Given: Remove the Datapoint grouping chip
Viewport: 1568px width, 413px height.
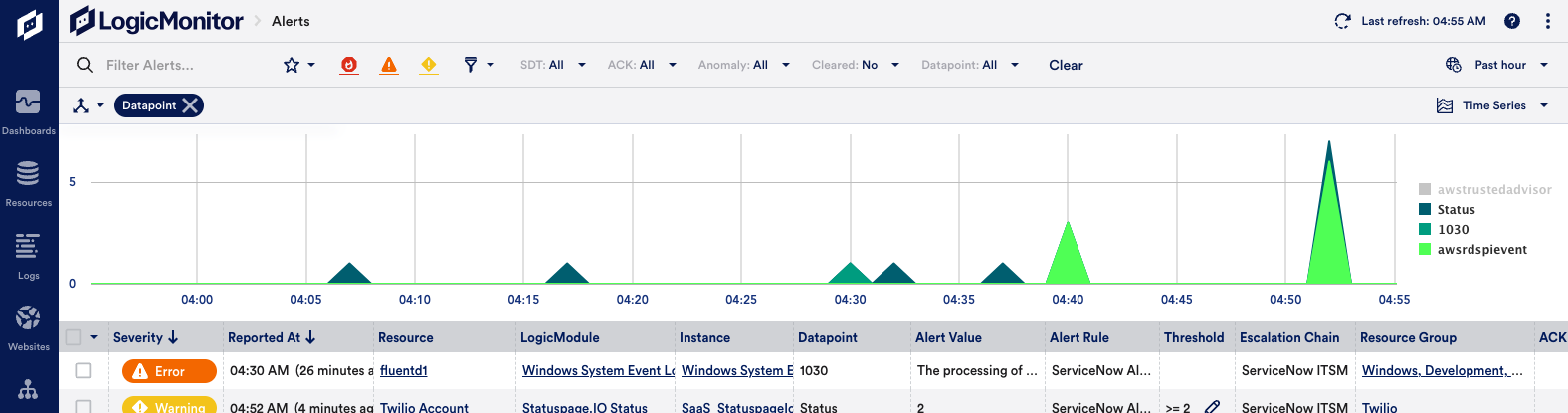Looking at the screenshot, I should [190, 105].
